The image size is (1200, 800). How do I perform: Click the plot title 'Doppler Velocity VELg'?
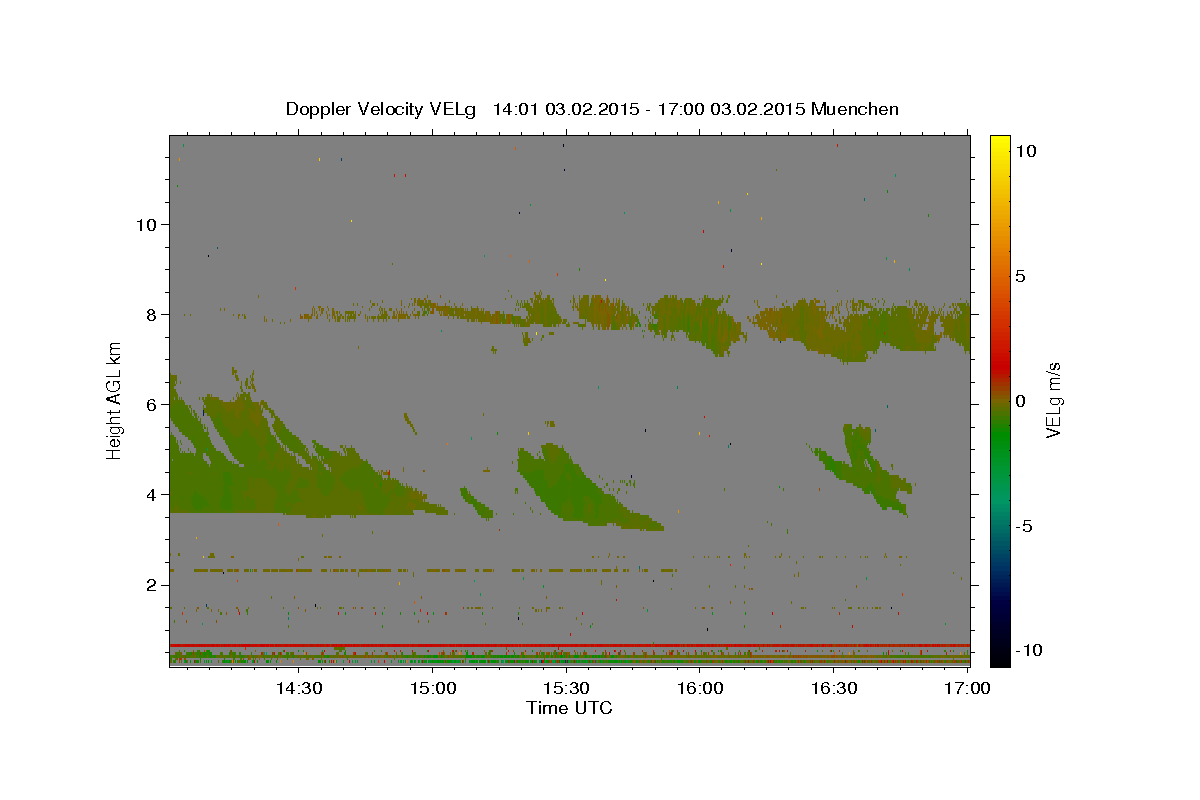(x=383, y=109)
